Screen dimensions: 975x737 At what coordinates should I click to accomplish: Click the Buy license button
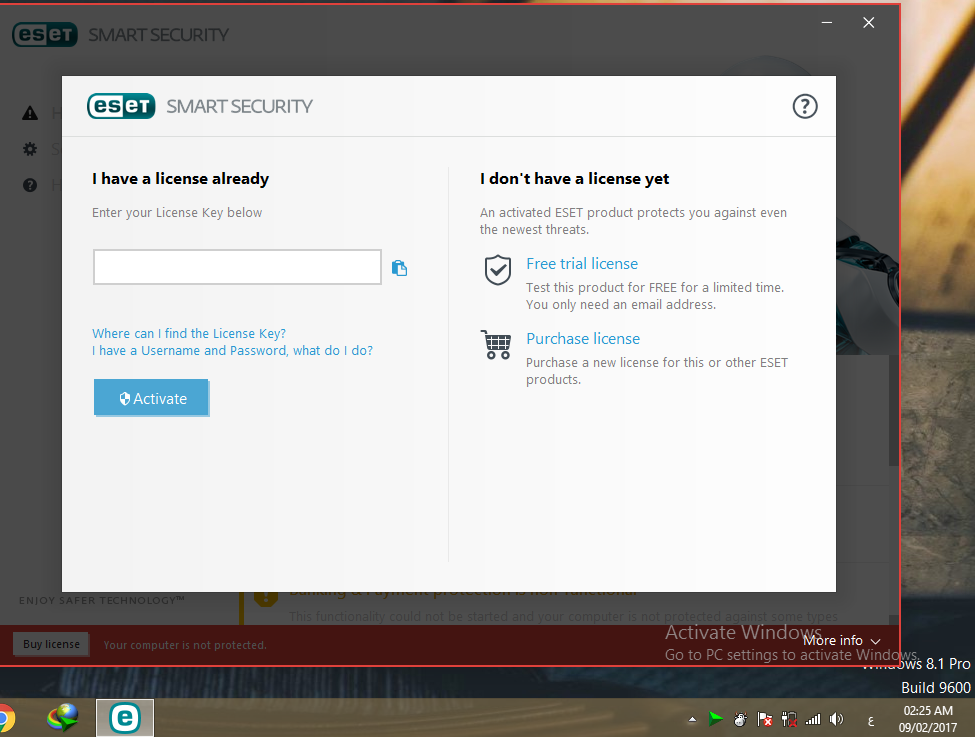(51, 644)
